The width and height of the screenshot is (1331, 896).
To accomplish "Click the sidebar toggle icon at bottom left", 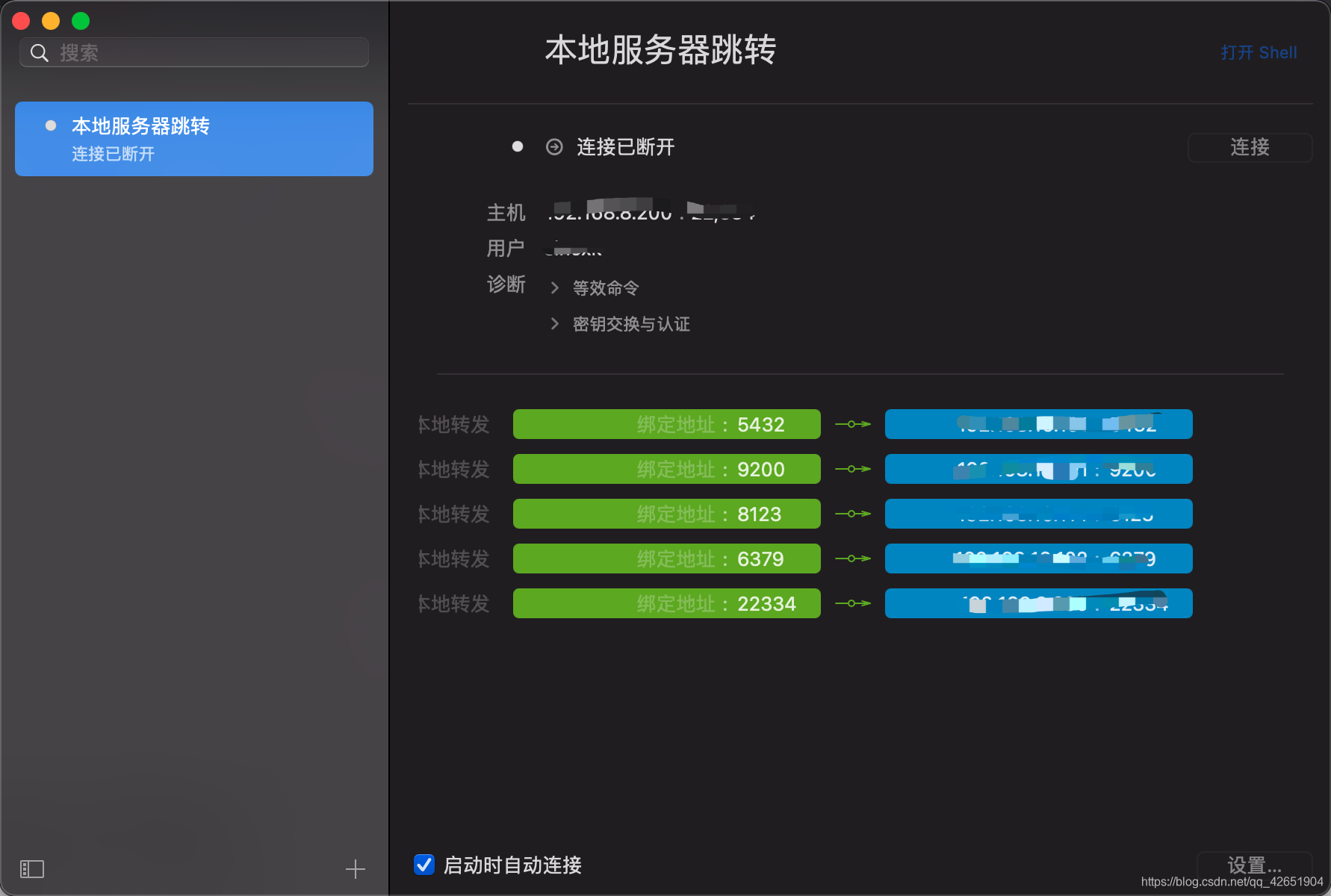I will coord(32,869).
